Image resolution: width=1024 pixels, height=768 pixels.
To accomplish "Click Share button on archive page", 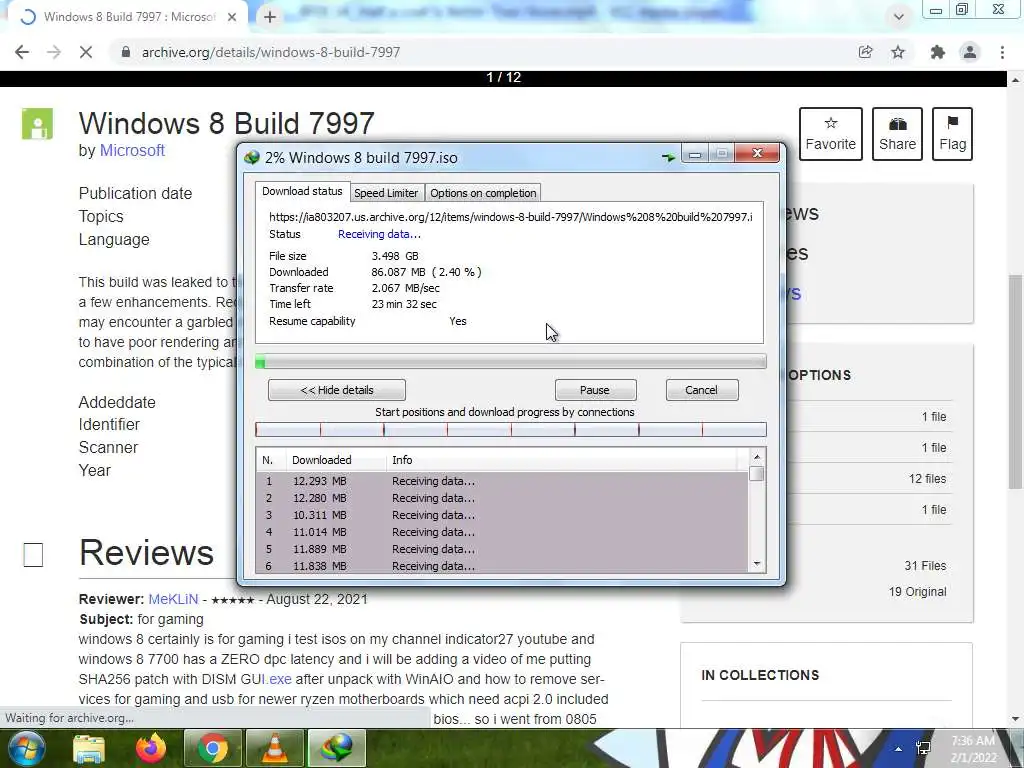I will click(897, 134).
